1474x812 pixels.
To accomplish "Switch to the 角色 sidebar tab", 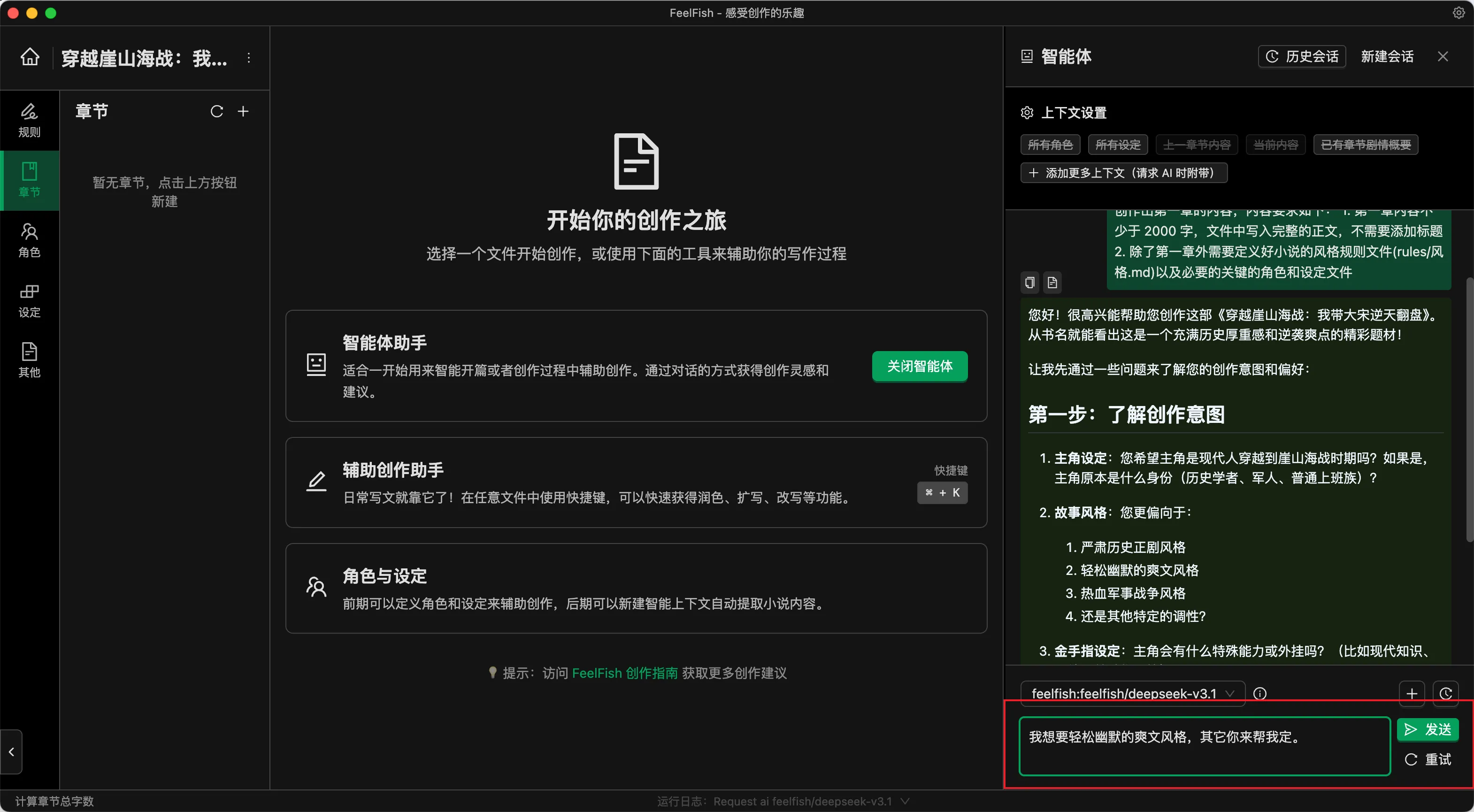I will [29, 240].
